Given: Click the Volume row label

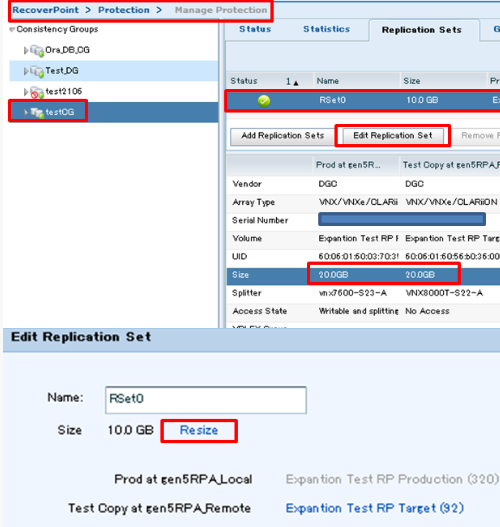Looking at the screenshot, I should point(247,239).
